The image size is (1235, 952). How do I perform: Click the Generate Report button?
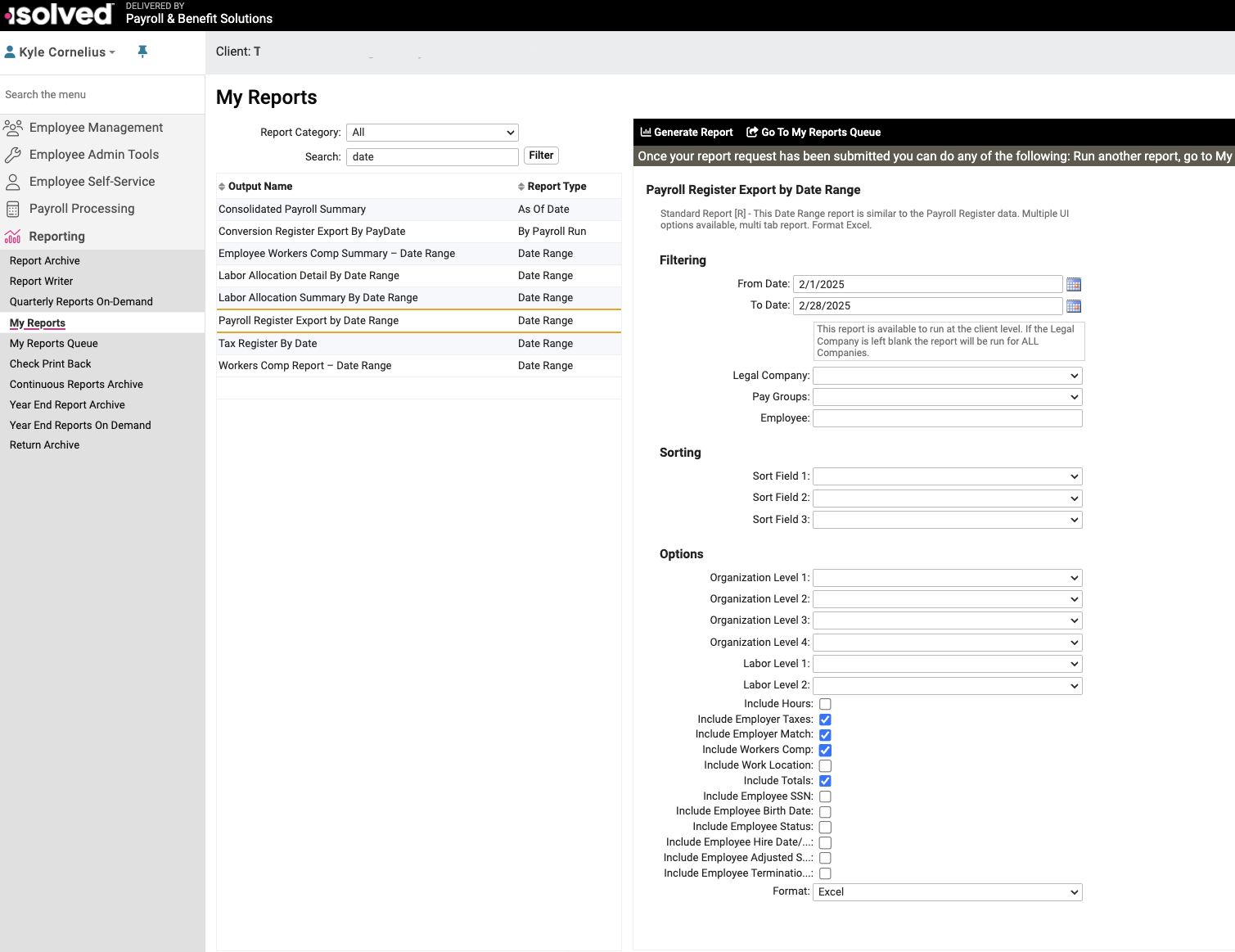coord(686,132)
